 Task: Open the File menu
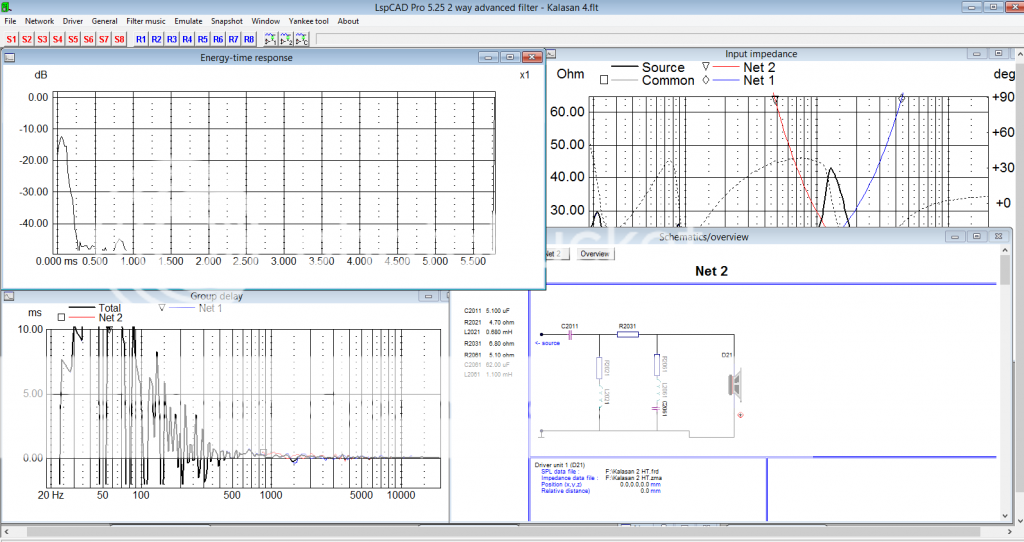(x=10, y=21)
